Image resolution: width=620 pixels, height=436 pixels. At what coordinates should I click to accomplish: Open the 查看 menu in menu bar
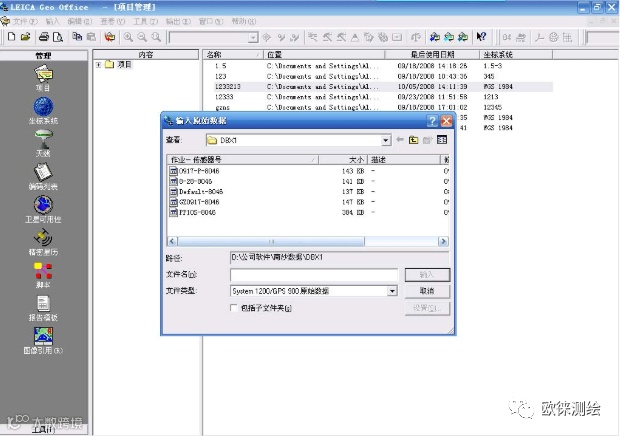click(x=112, y=21)
